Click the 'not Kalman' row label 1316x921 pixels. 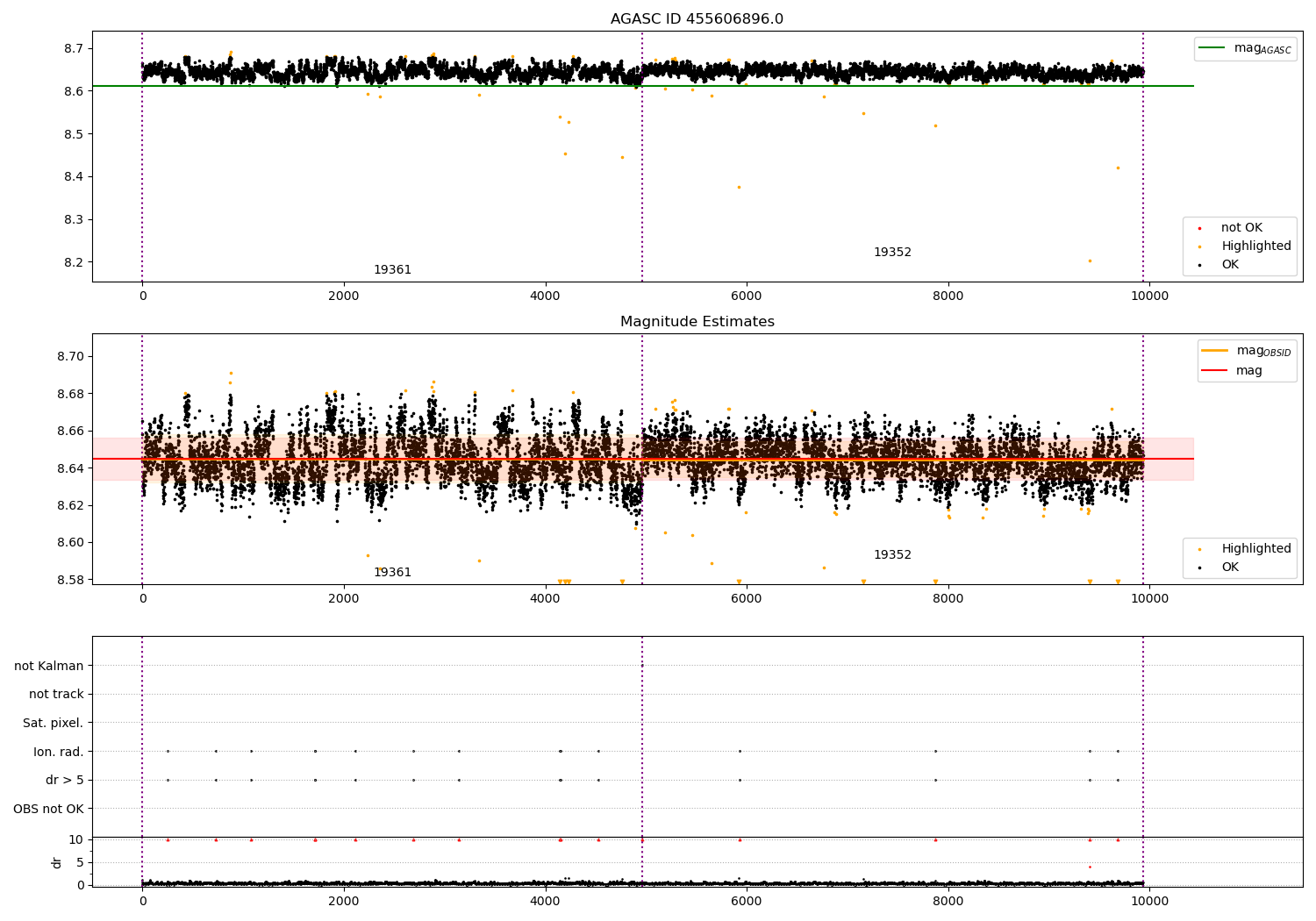[49, 666]
